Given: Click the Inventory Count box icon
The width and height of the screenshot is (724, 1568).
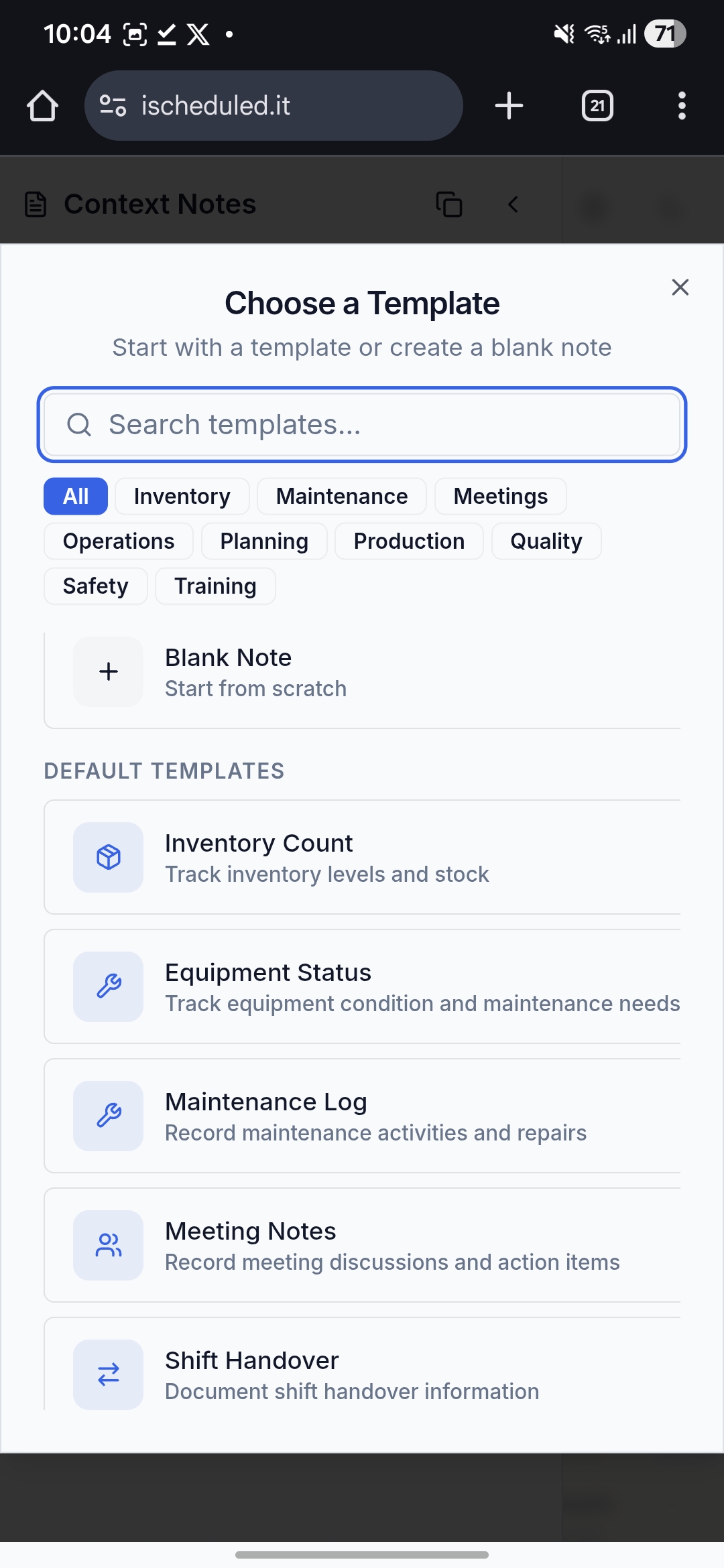Looking at the screenshot, I should click(108, 857).
